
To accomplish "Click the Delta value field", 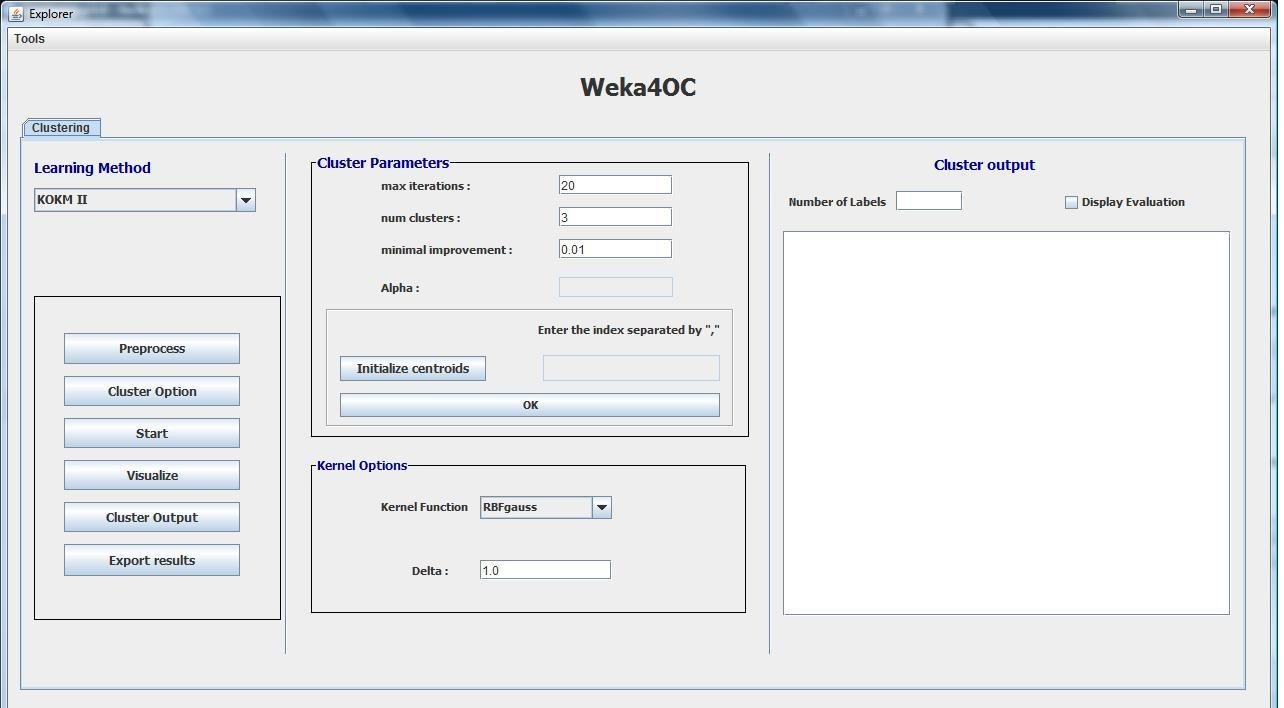I will tap(544, 569).
